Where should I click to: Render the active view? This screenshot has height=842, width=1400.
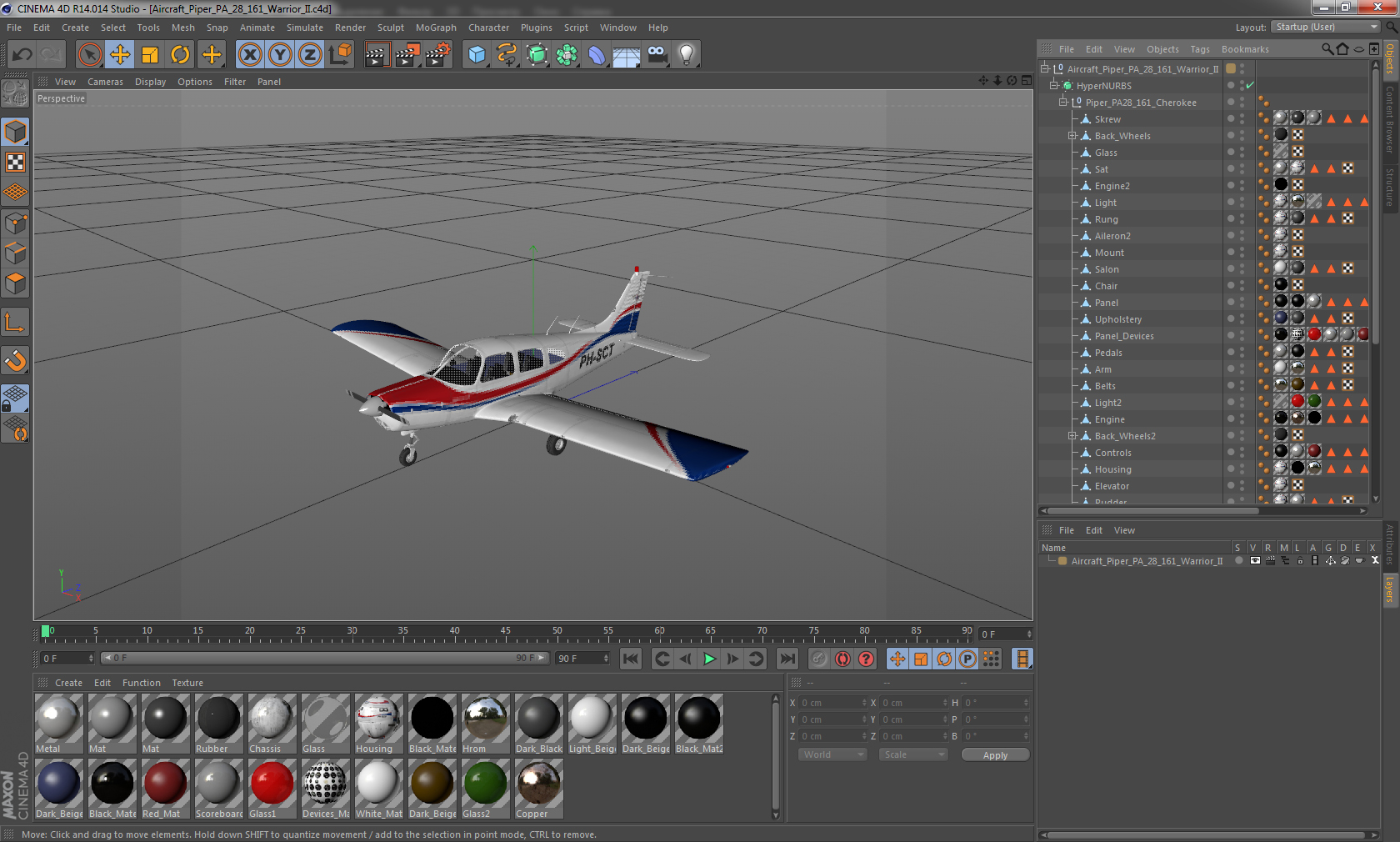click(377, 55)
